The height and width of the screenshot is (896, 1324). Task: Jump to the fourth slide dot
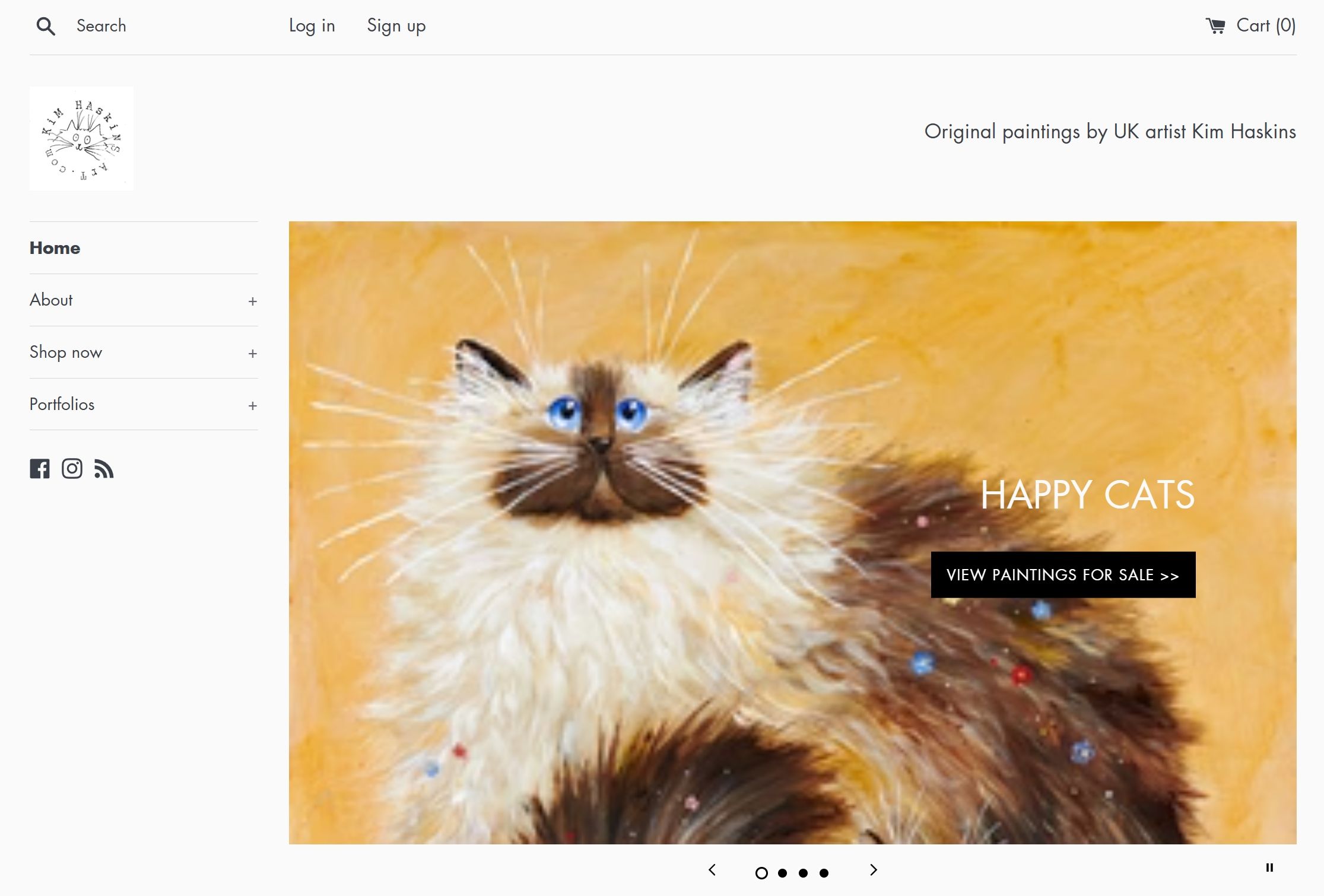point(824,873)
